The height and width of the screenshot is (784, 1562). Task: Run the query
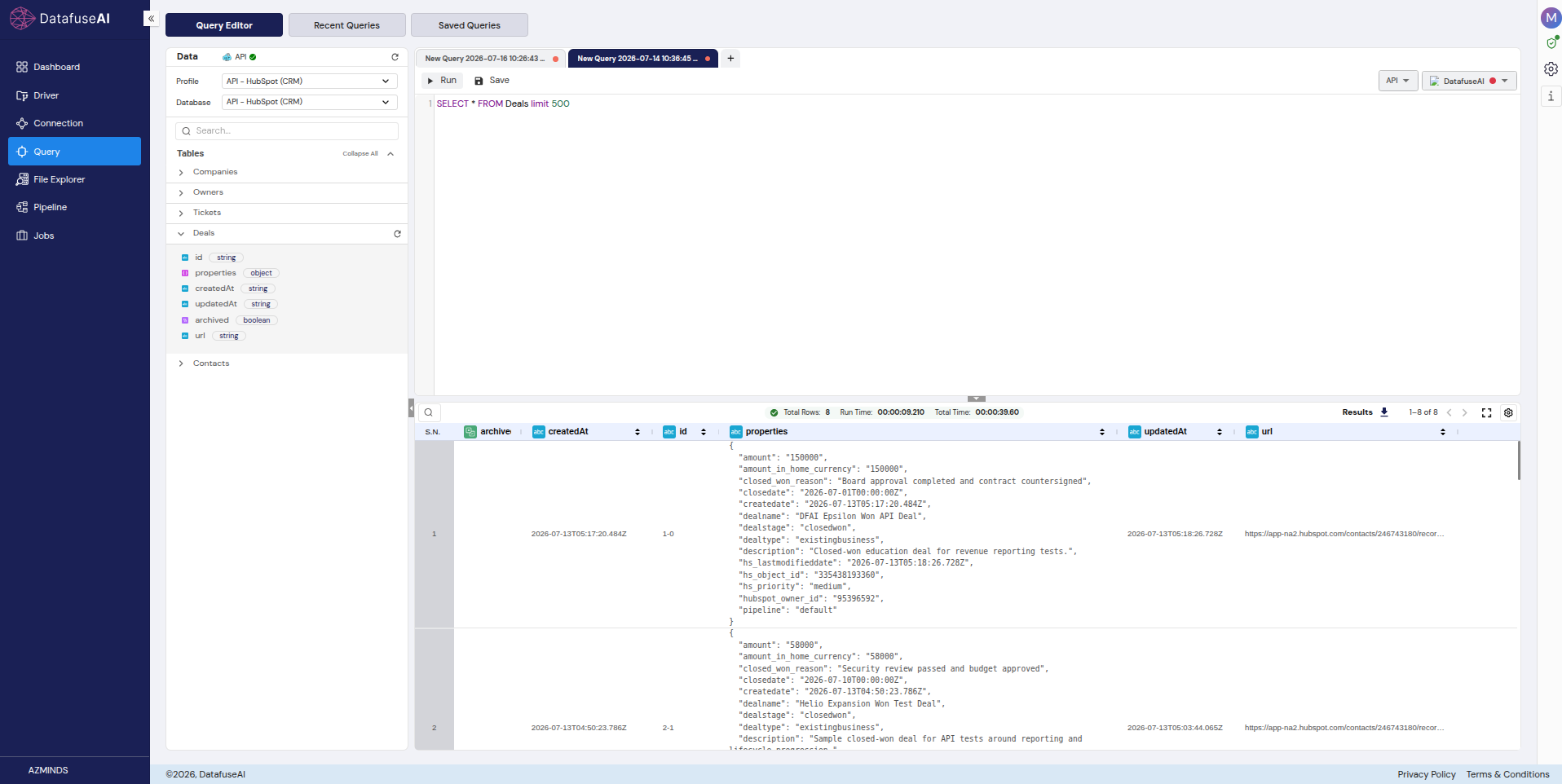(442, 81)
